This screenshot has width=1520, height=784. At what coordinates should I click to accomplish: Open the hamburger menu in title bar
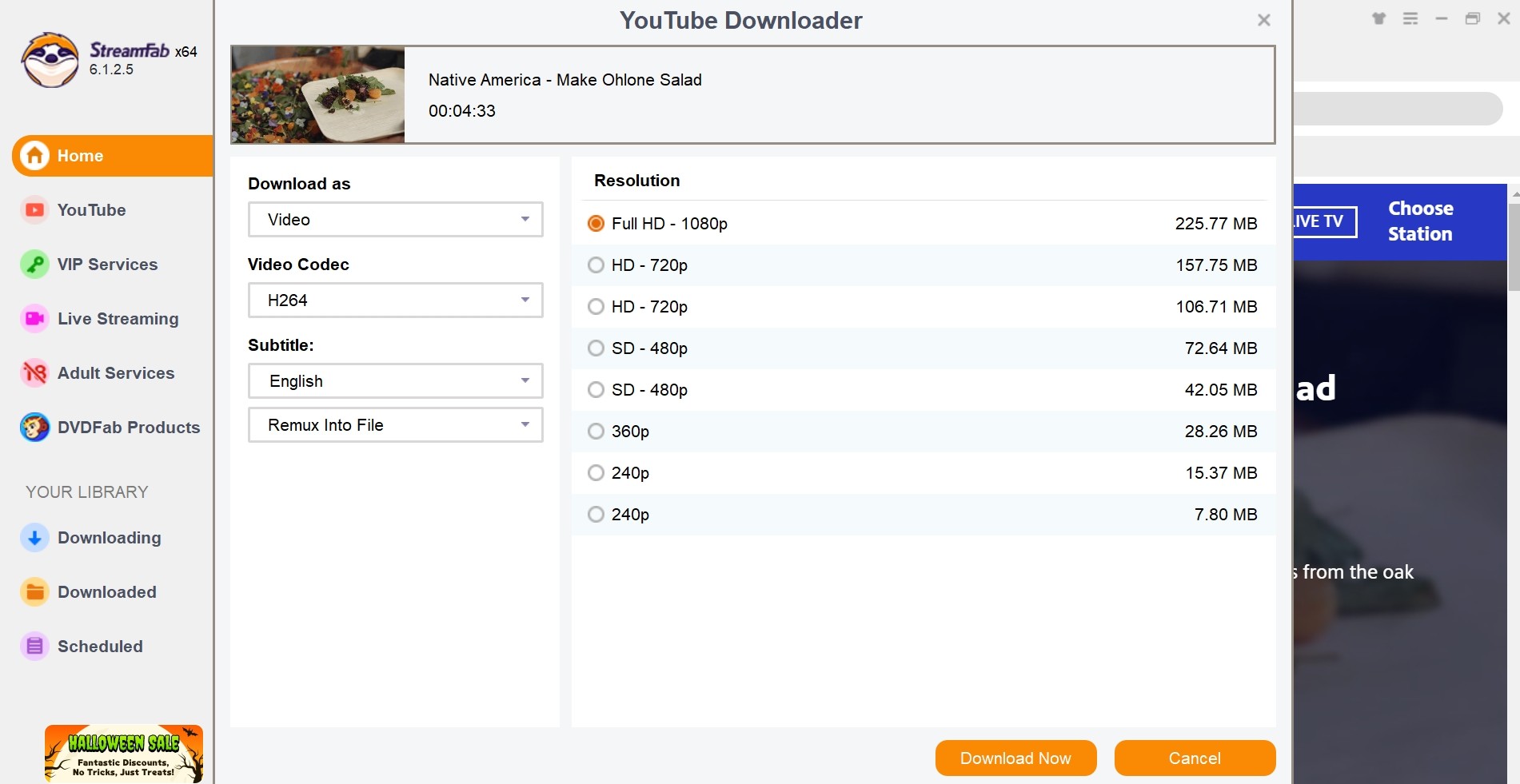[x=1410, y=18]
